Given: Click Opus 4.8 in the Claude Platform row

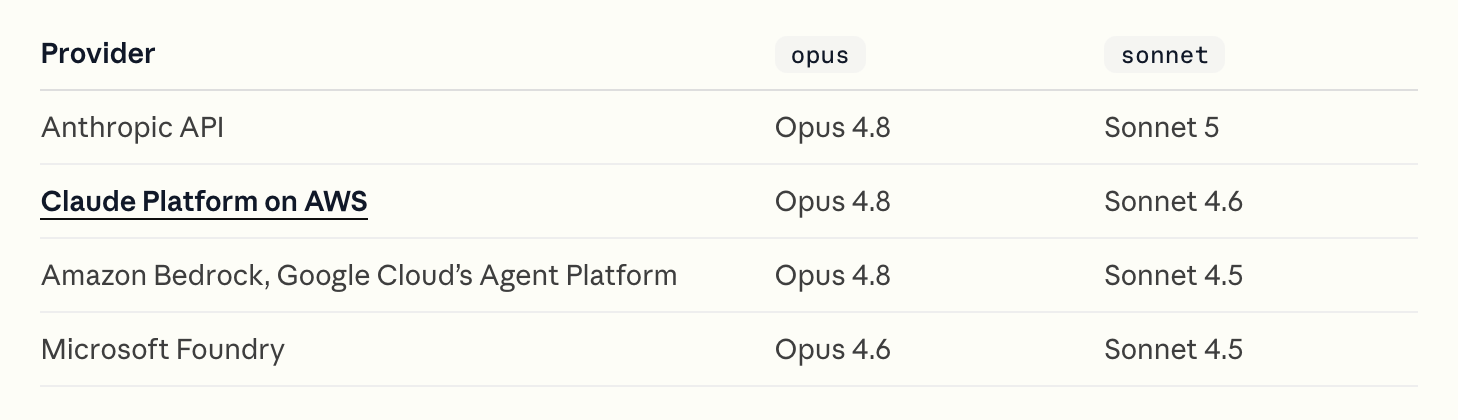Looking at the screenshot, I should click(x=832, y=202).
